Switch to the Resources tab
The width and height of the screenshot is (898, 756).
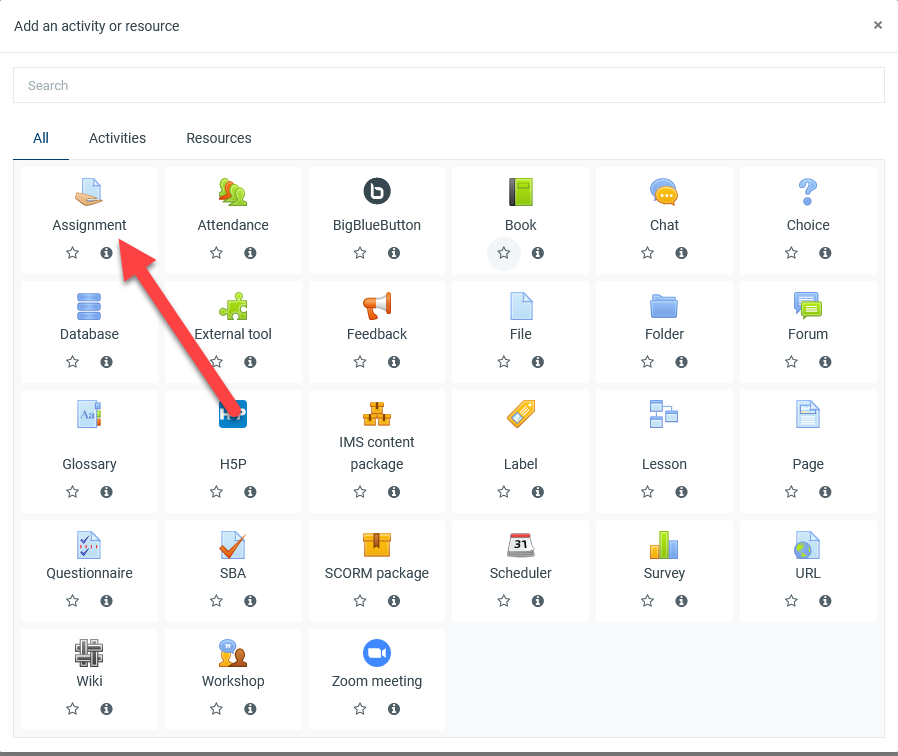pyautogui.click(x=219, y=138)
